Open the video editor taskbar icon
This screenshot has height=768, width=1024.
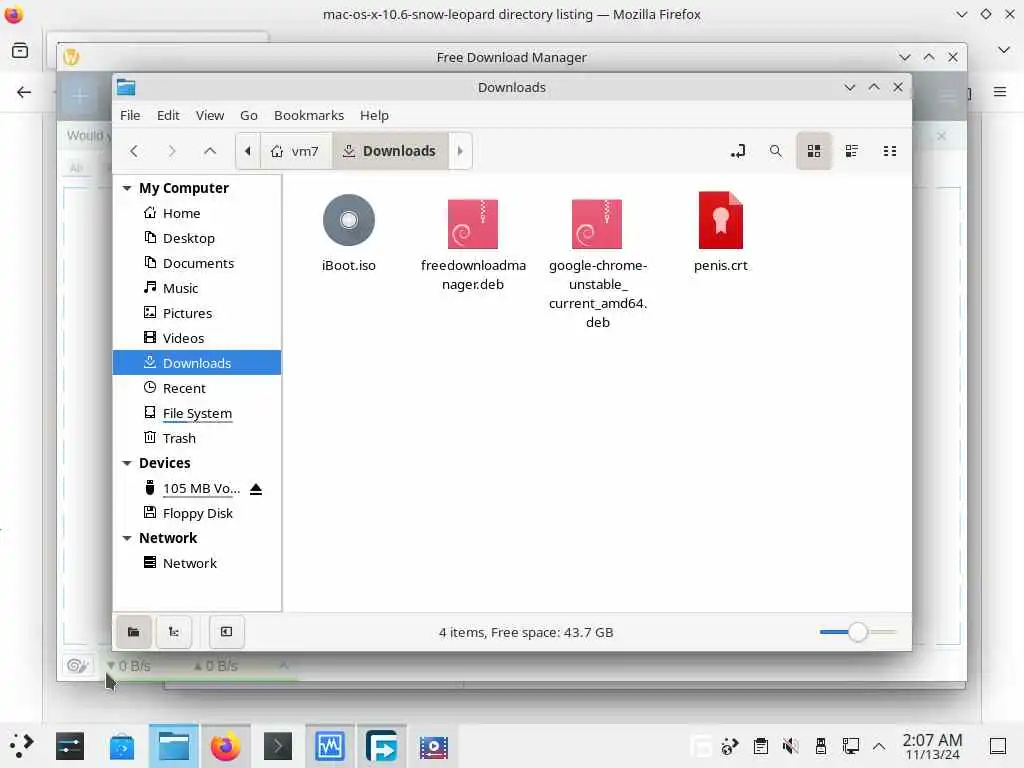click(x=434, y=746)
